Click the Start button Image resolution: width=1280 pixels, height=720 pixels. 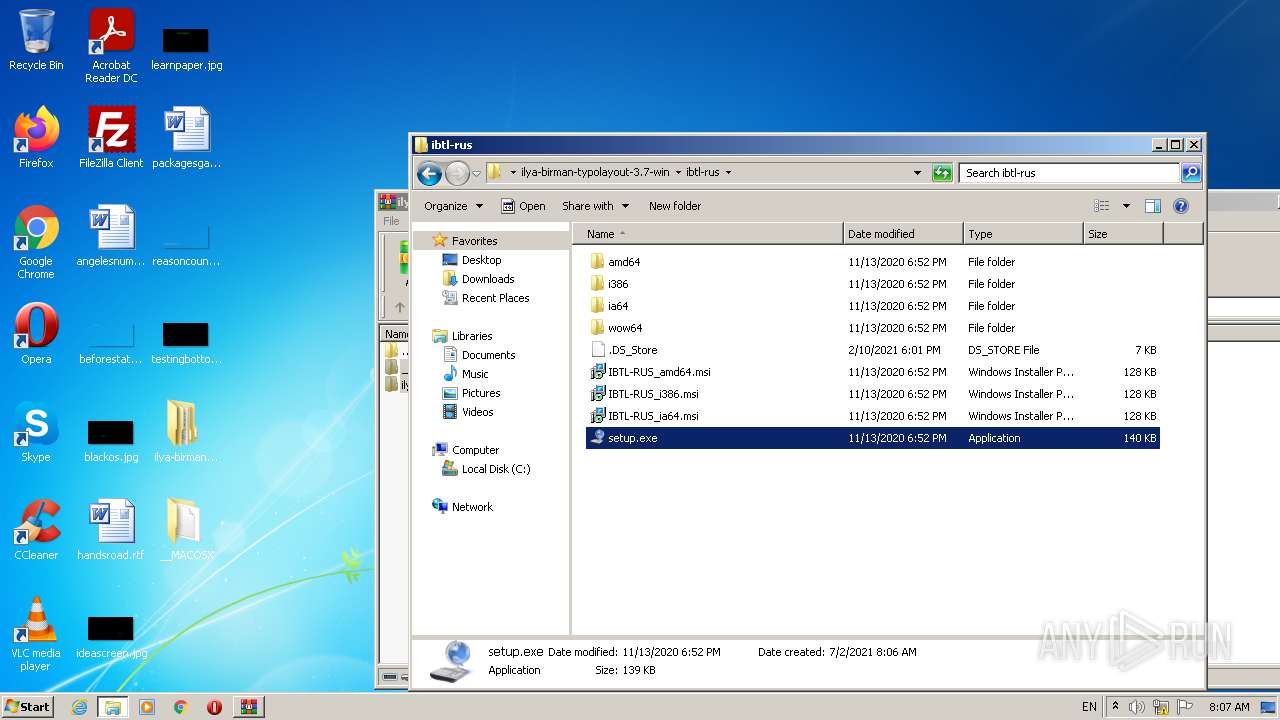click(x=28, y=707)
